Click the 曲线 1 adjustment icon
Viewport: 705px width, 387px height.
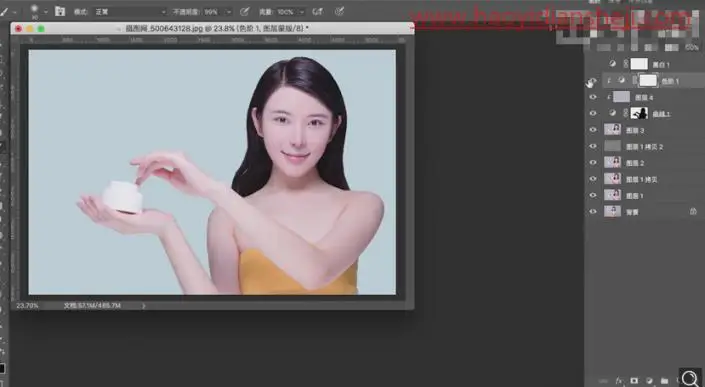click(x=612, y=113)
